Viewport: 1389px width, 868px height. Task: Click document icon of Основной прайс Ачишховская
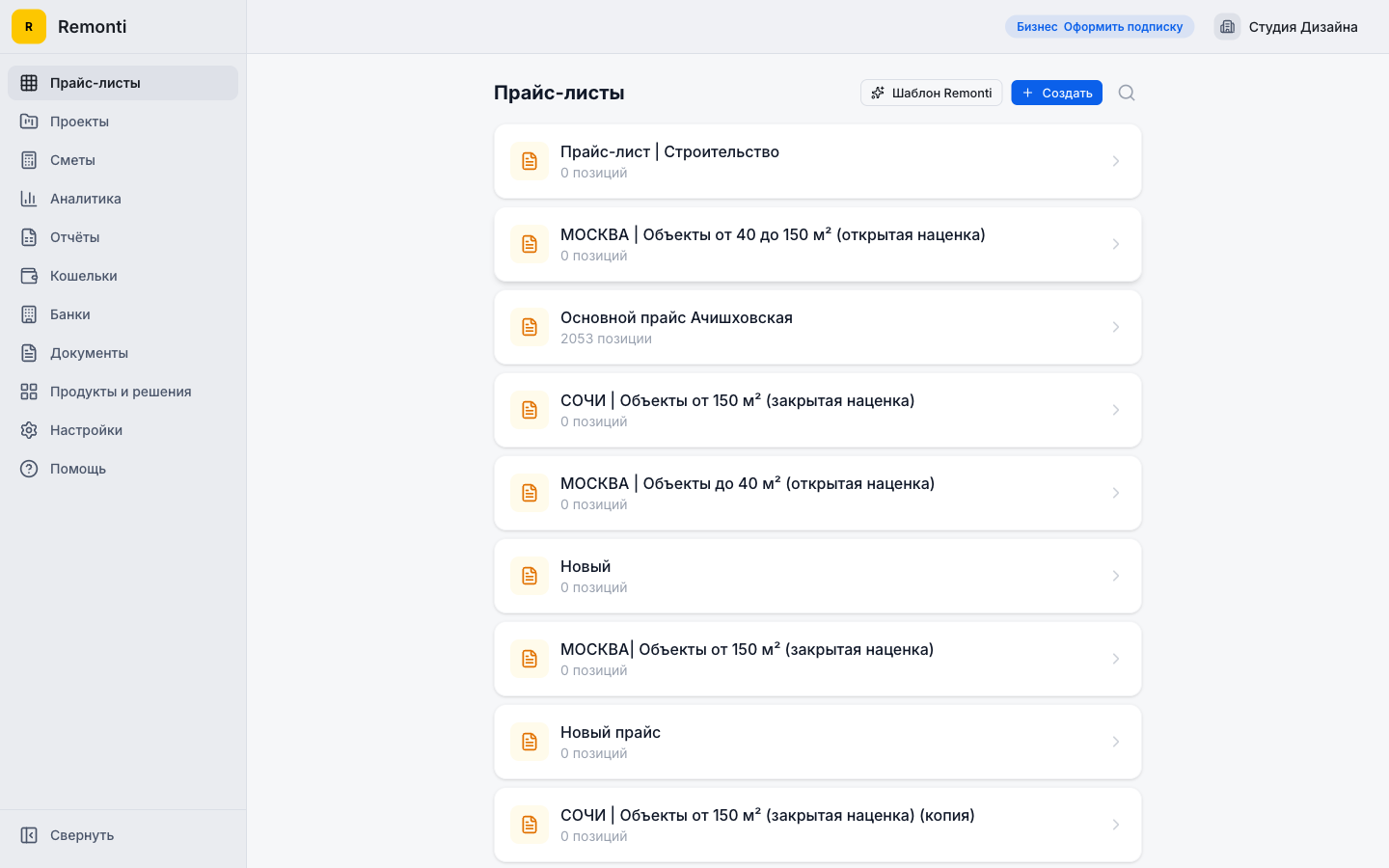(x=530, y=327)
